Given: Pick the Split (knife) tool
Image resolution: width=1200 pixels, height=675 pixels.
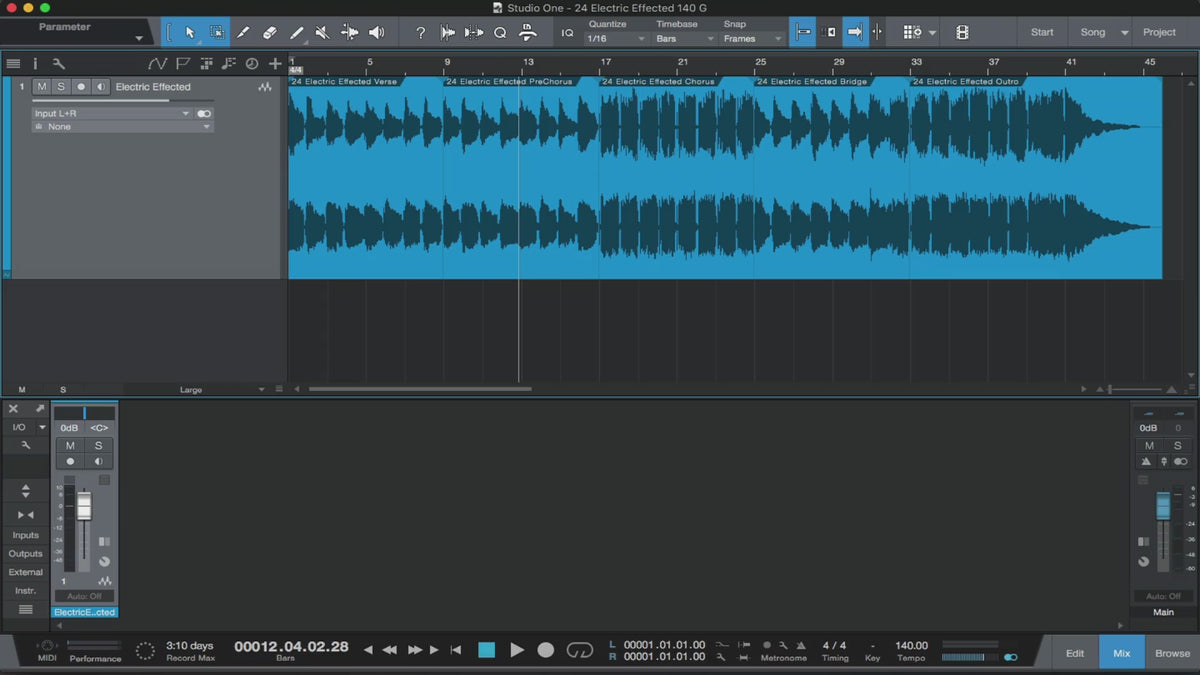Looking at the screenshot, I should tap(243, 32).
